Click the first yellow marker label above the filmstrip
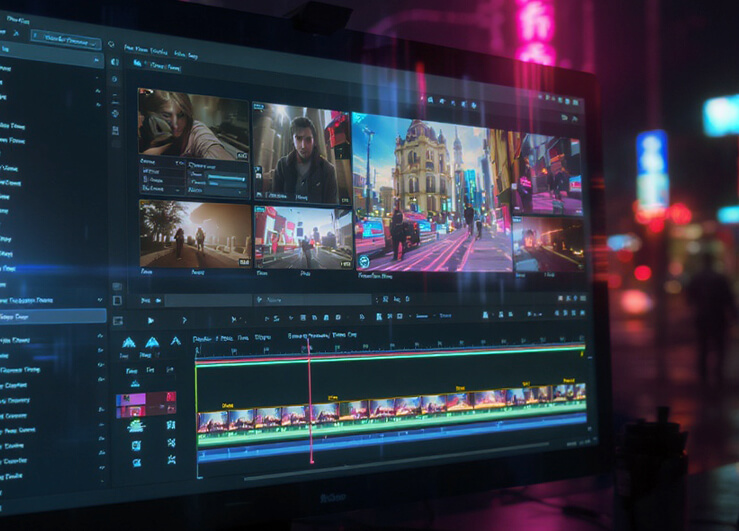This screenshot has height=531, width=739. click(228, 405)
